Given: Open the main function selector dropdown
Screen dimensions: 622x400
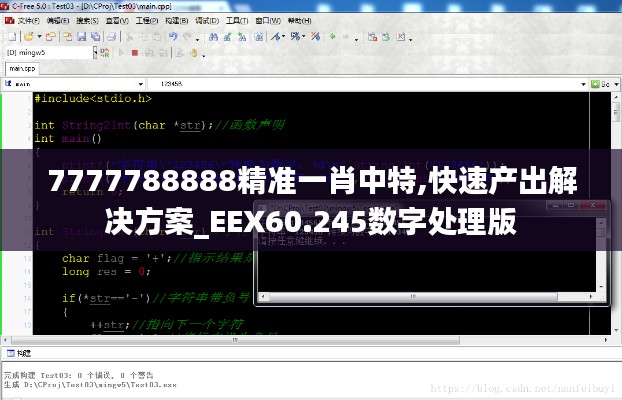Looking at the screenshot, I should [141, 84].
